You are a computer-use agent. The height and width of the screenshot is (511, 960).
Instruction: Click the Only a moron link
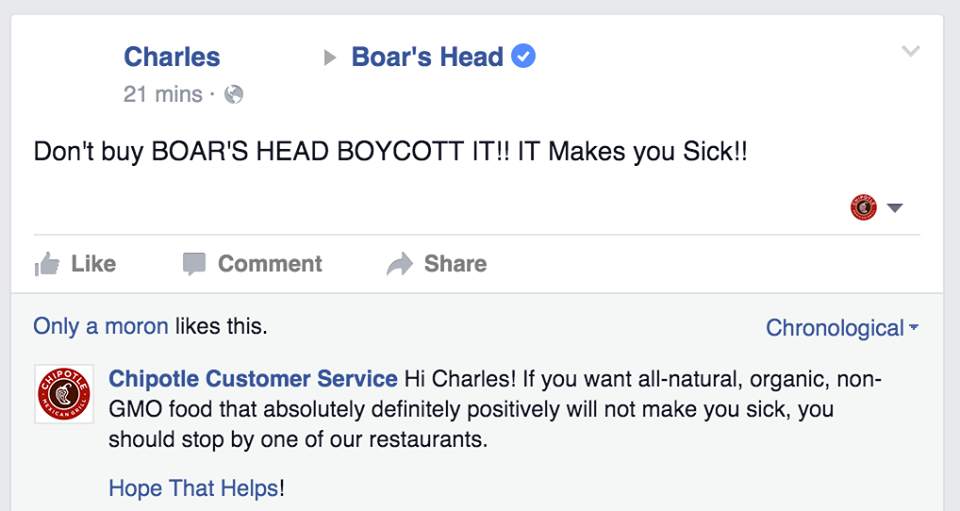point(101,326)
